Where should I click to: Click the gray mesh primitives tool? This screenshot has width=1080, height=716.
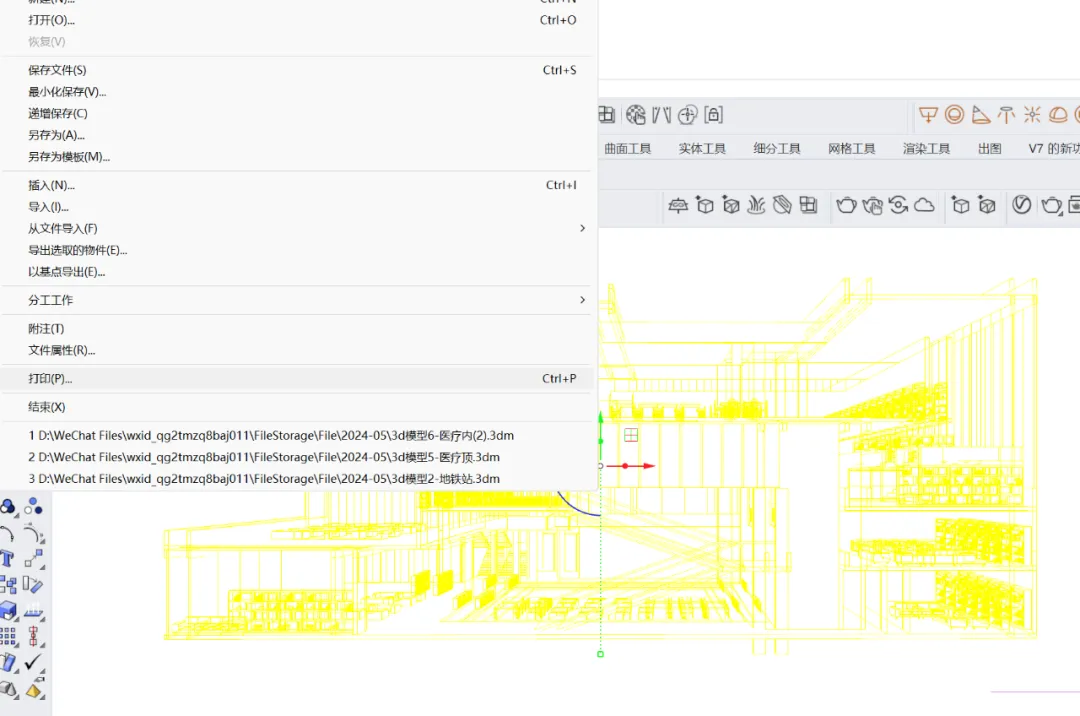tap(8, 688)
